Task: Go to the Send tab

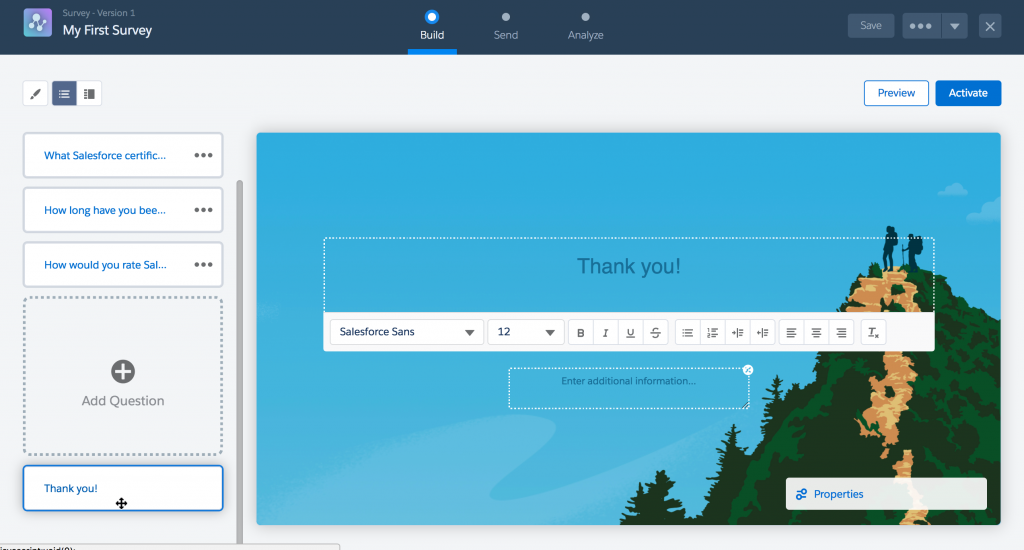Action: (506, 26)
